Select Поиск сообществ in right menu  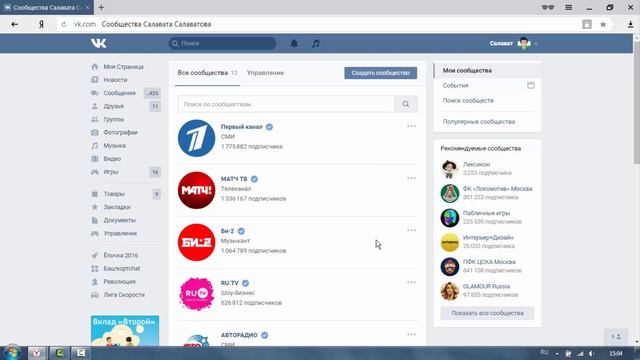(x=468, y=100)
